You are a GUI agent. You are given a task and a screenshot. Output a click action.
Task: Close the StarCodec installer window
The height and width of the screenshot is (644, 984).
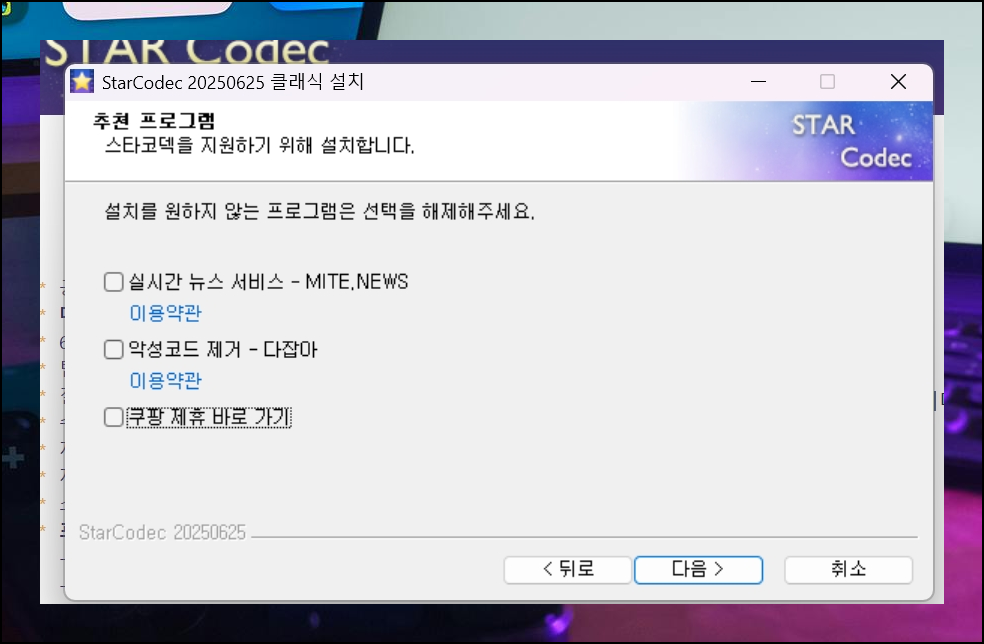(898, 82)
